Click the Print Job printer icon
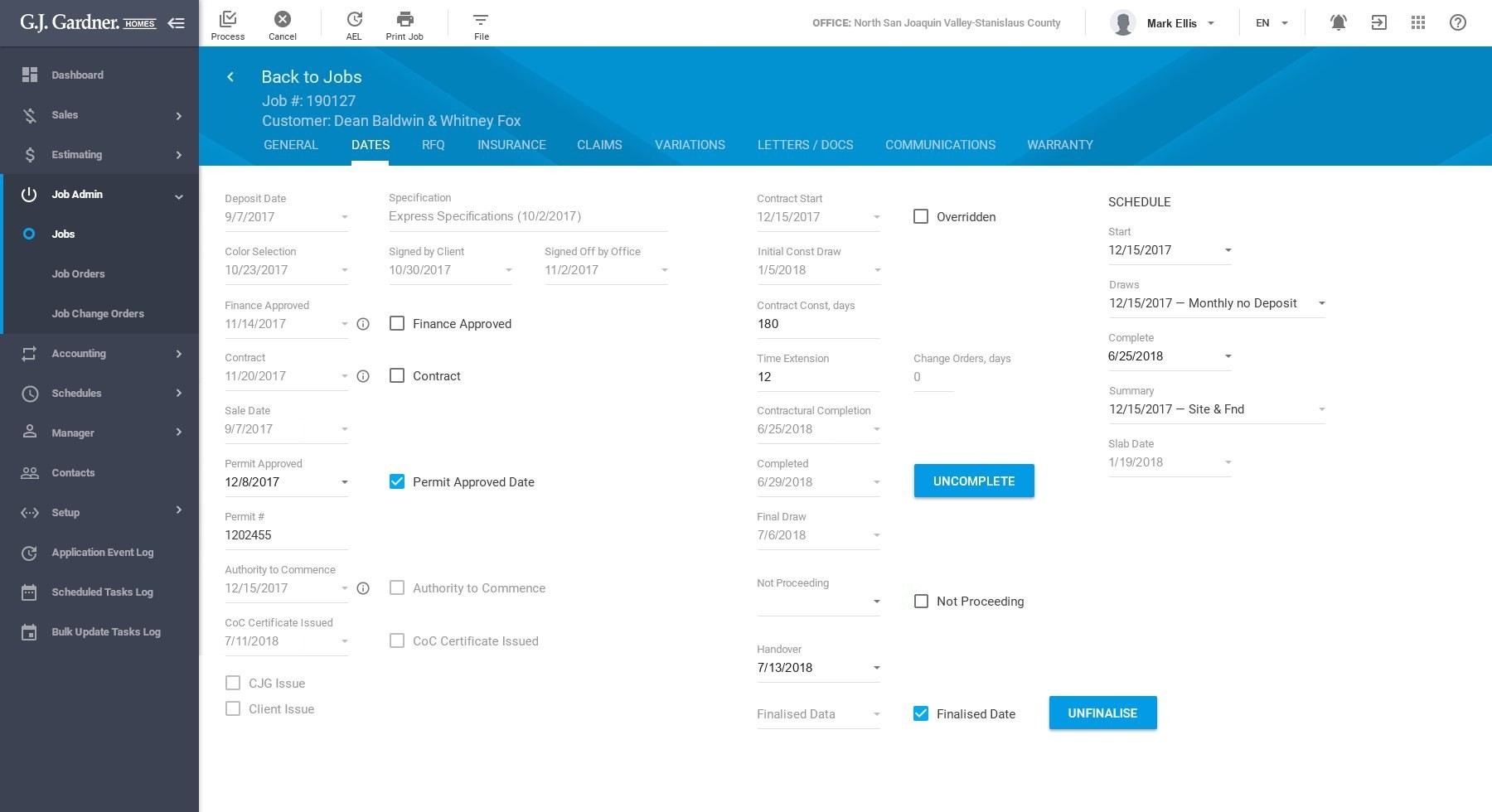This screenshot has height=812, width=1492. [404, 19]
